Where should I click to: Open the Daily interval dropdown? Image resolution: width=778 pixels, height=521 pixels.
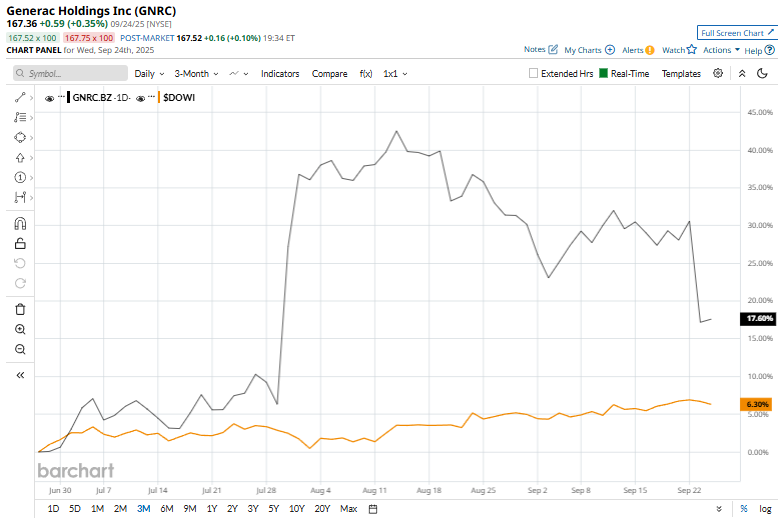149,73
